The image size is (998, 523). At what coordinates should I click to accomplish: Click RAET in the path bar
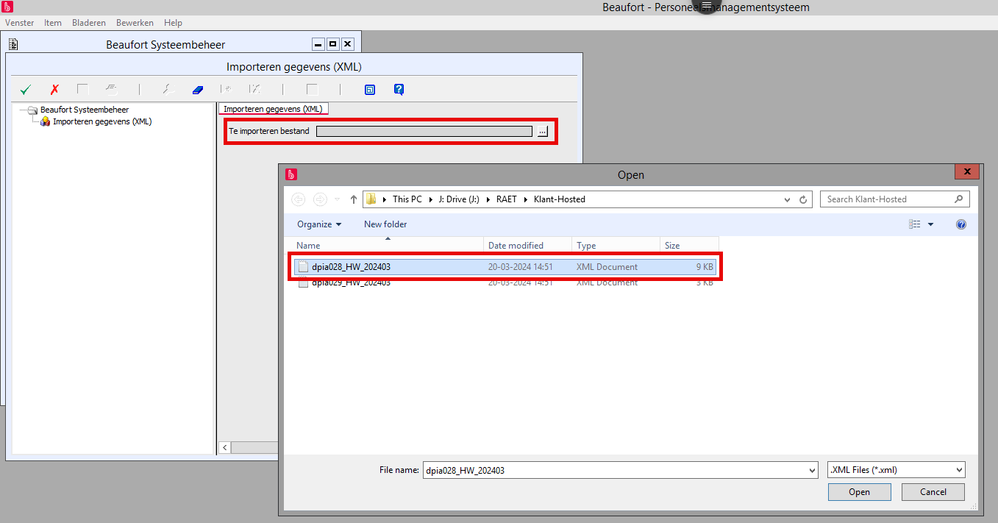[507, 199]
